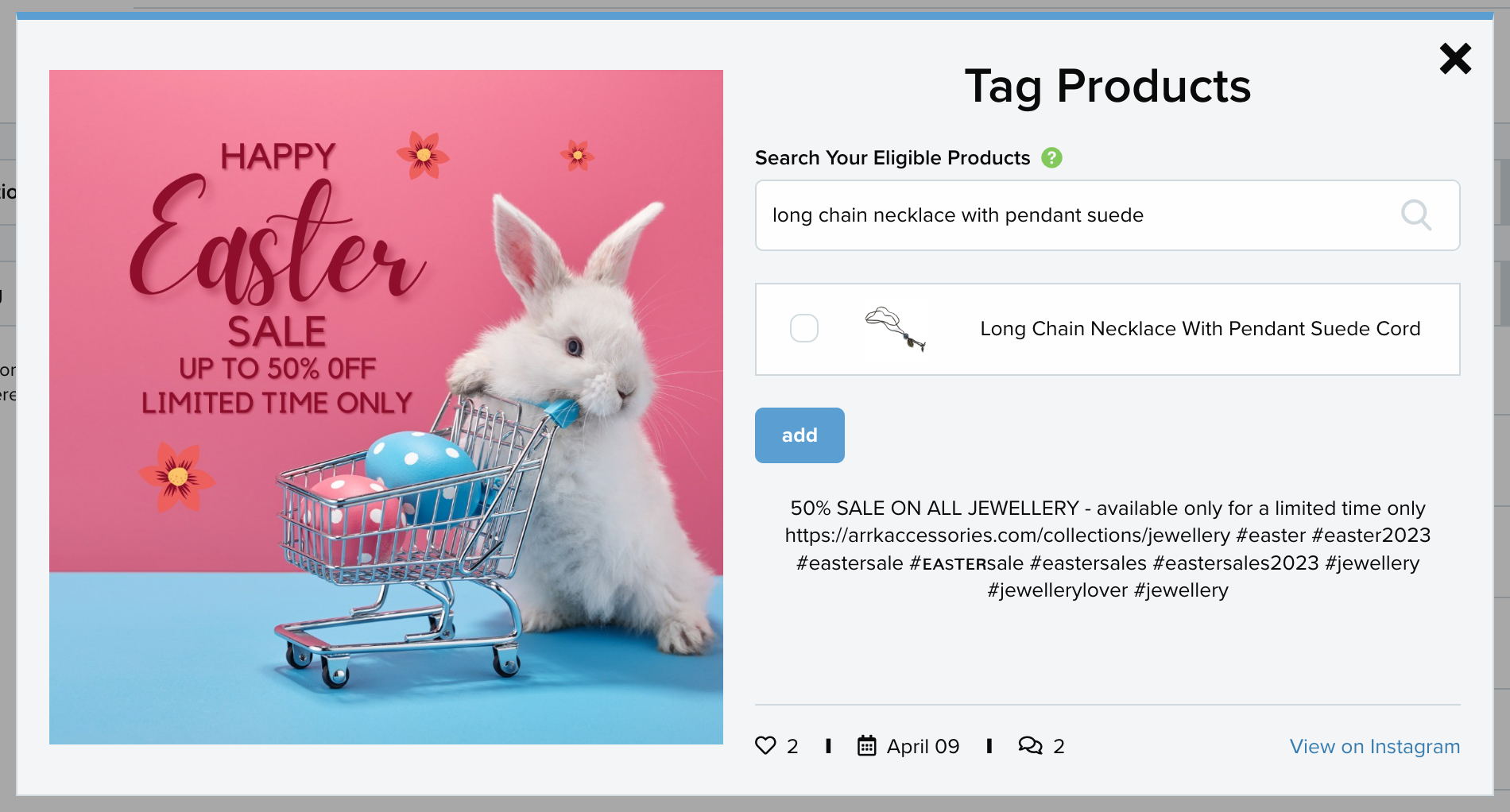Click the Search Your Eligible Products label

[892, 158]
